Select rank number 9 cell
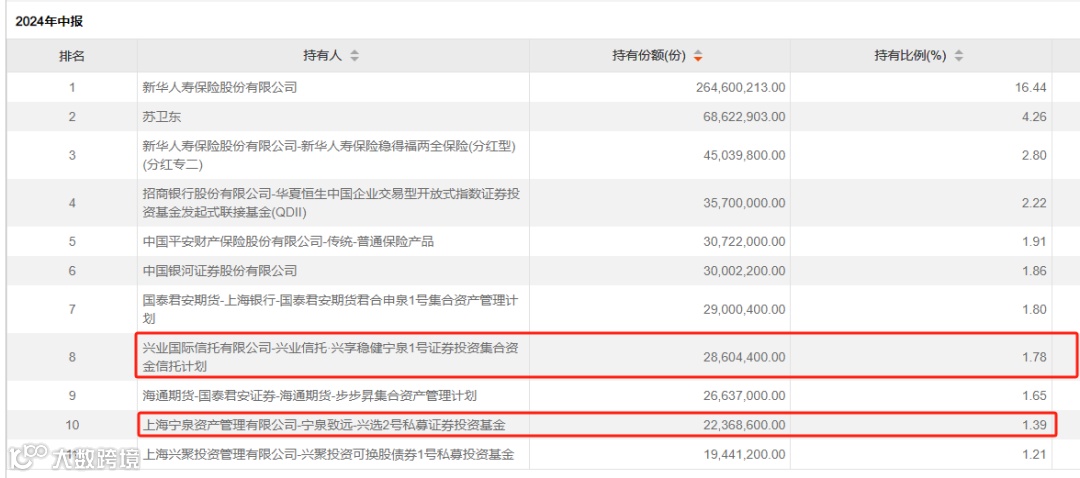Viewport: 1080px width, 478px height. pyautogui.click(x=72, y=395)
